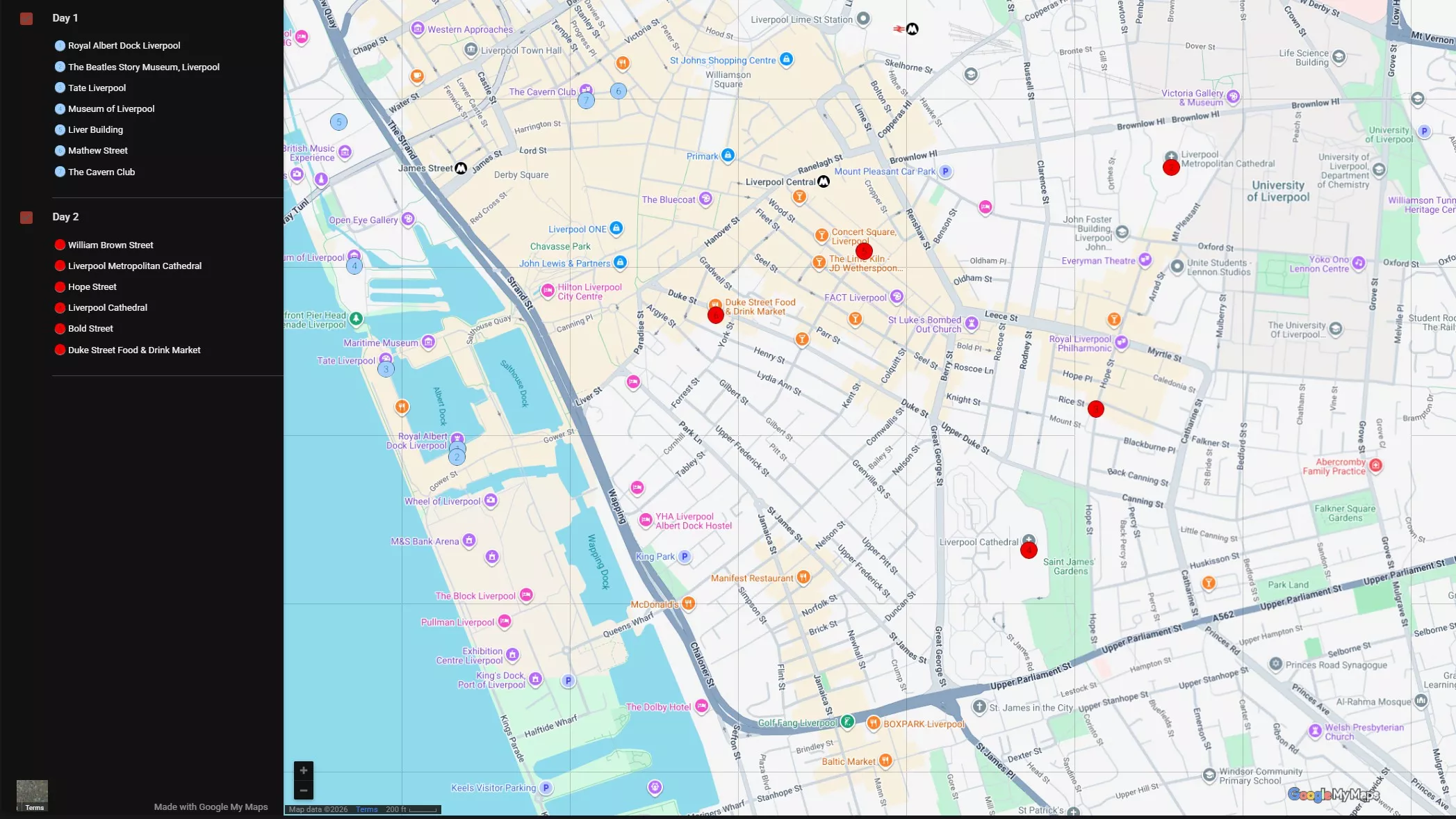
Task: Click the Primark shopping icon
Action: 728,155
